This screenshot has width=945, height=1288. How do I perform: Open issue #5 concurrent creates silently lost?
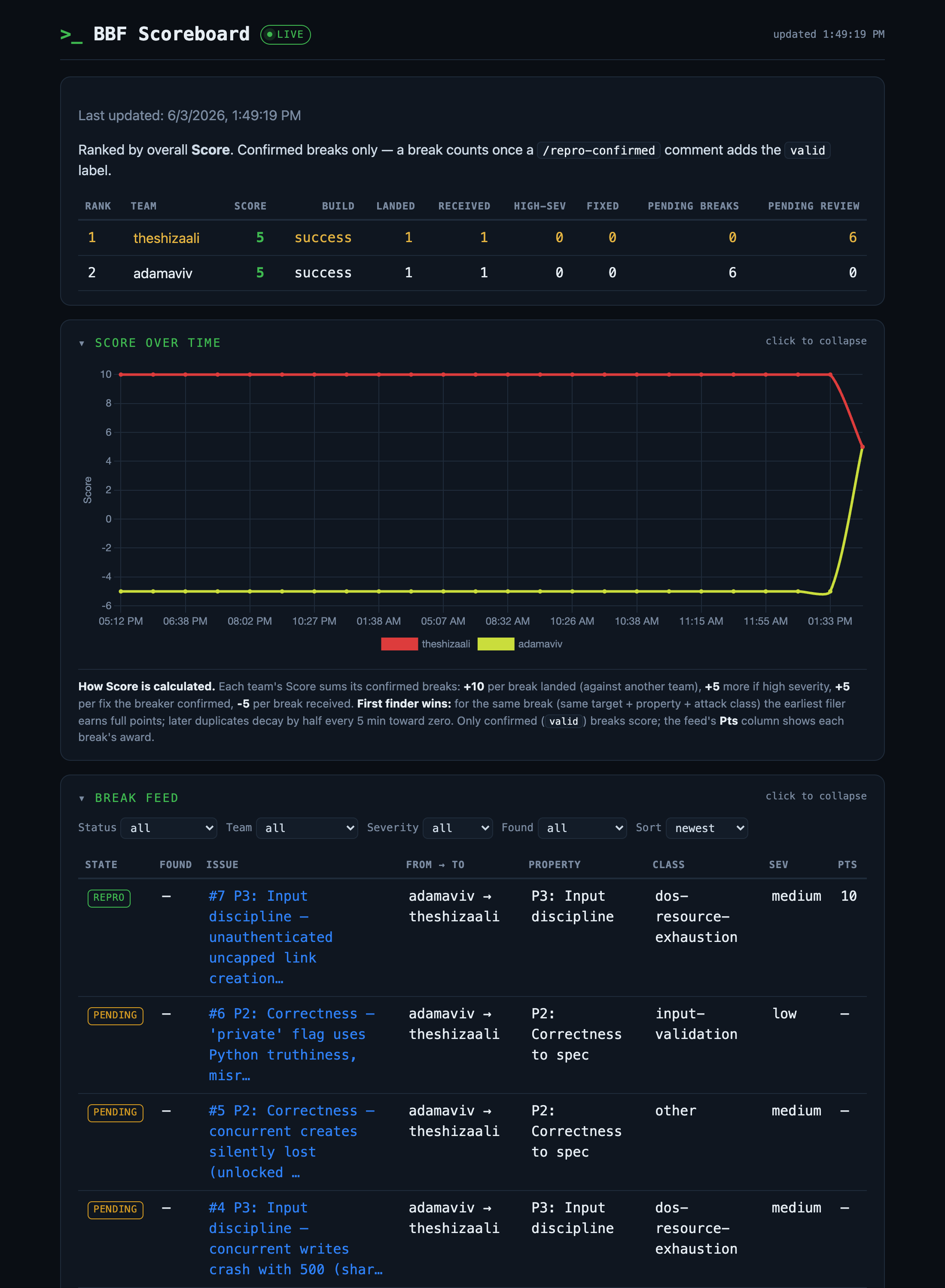click(292, 1142)
